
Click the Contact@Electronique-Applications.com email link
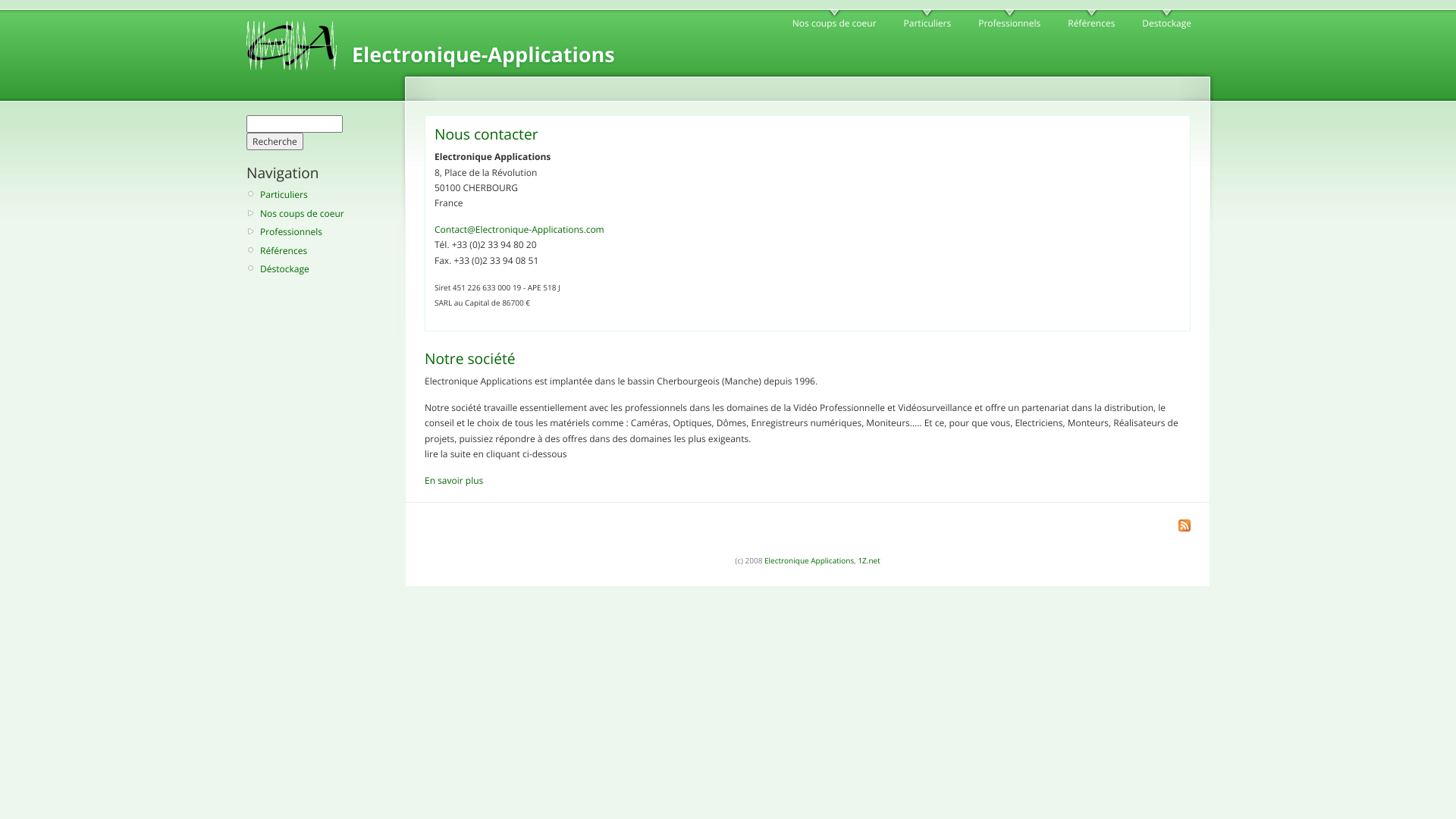519,230
